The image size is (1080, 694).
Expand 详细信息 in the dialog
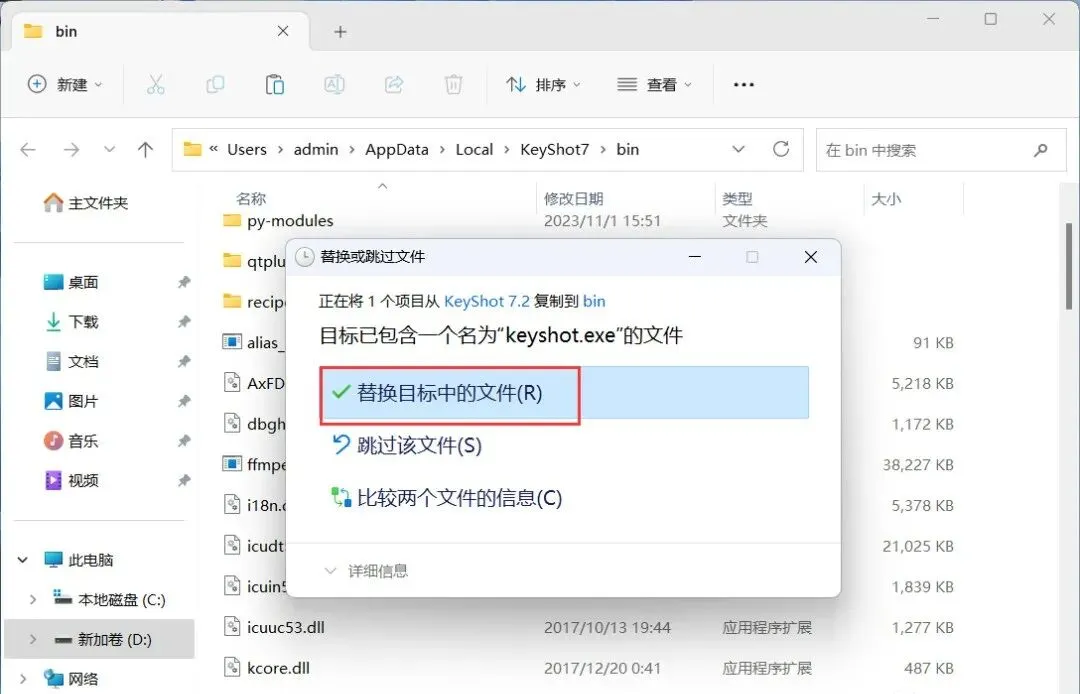(366, 571)
